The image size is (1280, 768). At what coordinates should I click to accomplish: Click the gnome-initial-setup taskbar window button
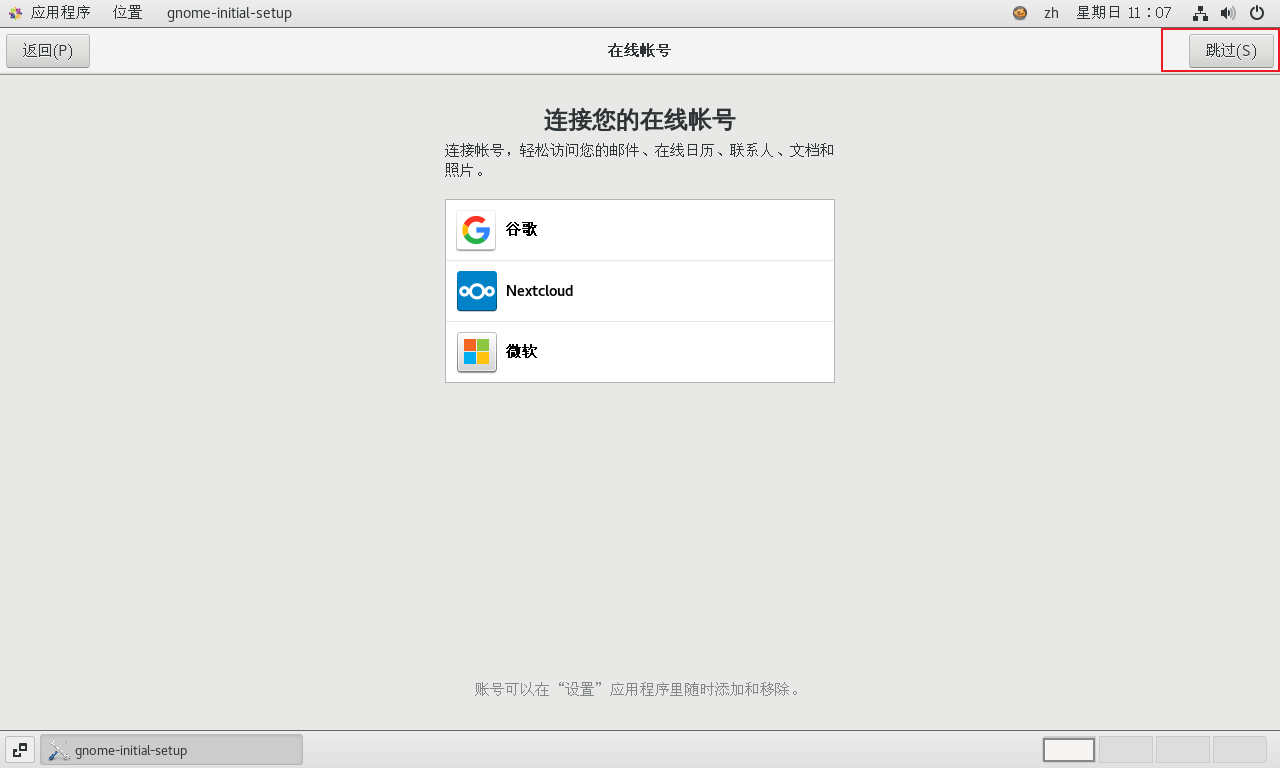(171, 750)
